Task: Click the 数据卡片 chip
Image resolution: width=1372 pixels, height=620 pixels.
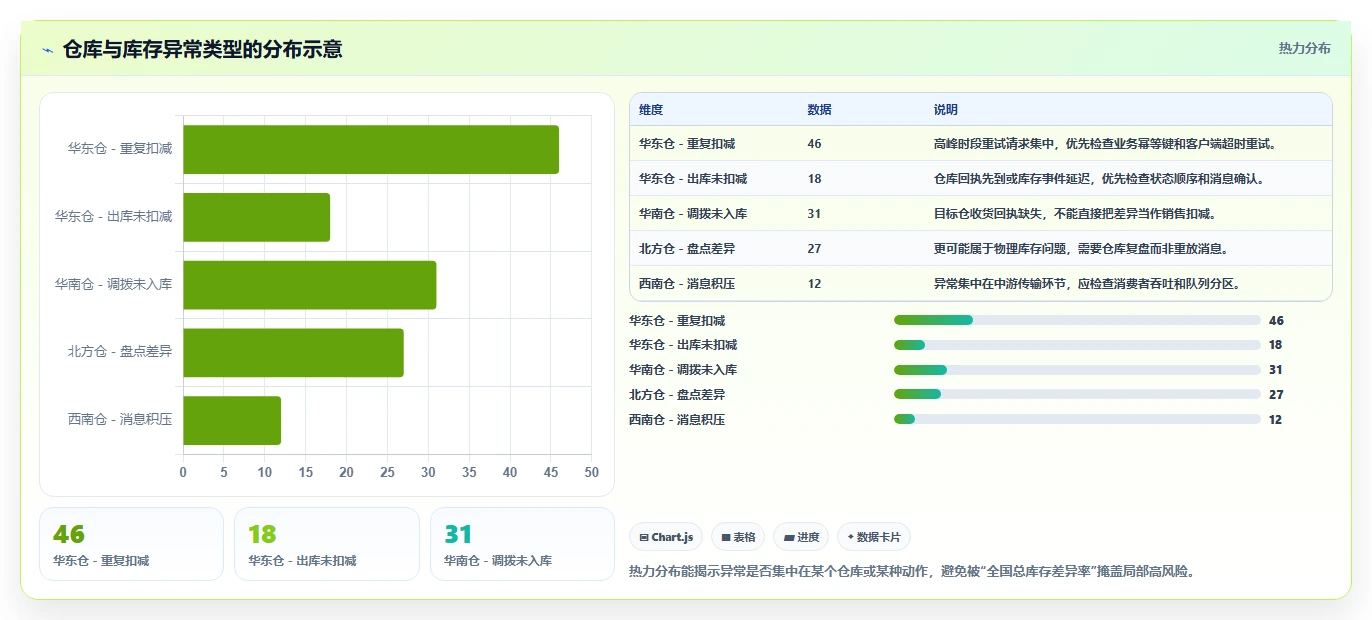Action: (874, 537)
